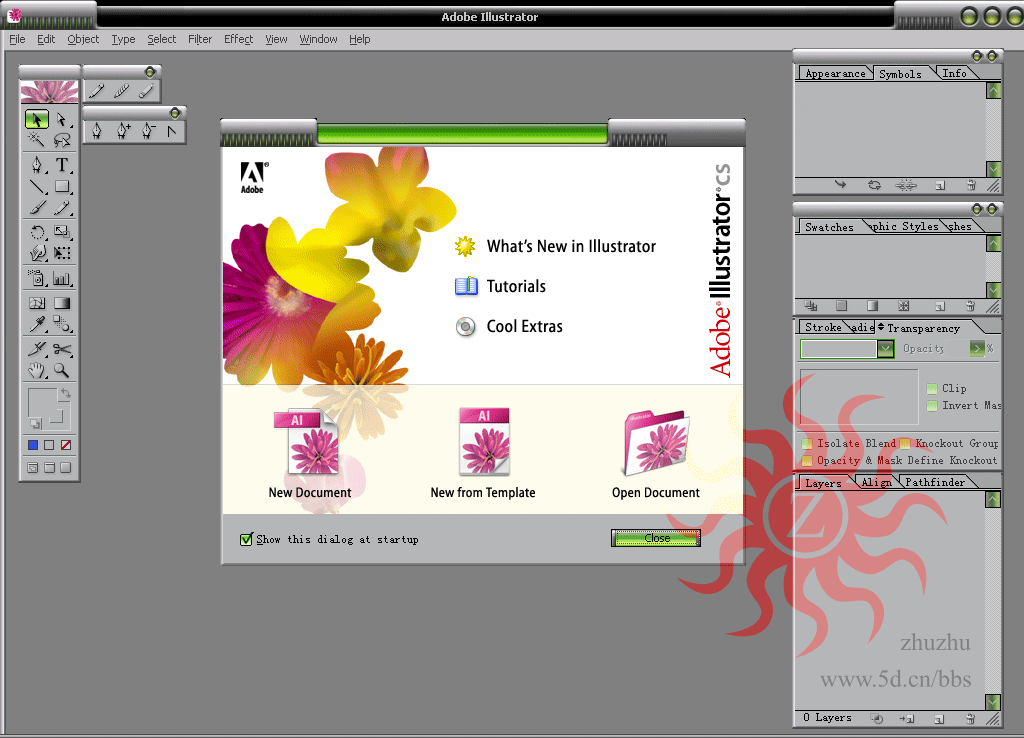Image resolution: width=1024 pixels, height=738 pixels.
Task: Open the Effect menu
Action: tap(238, 39)
